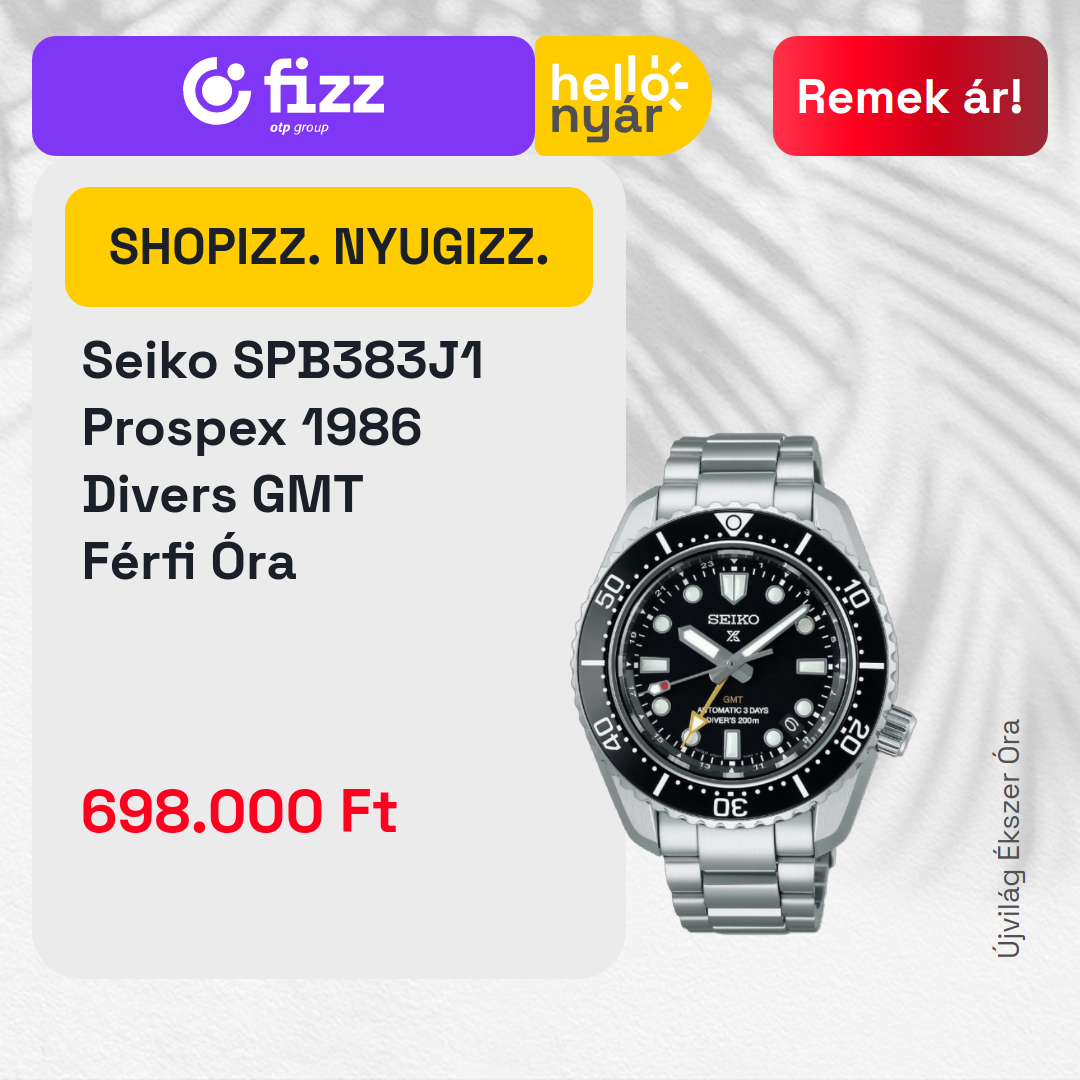The image size is (1080, 1080).
Task: Click the purple fizz header bar
Action: [x=283, y=96]
